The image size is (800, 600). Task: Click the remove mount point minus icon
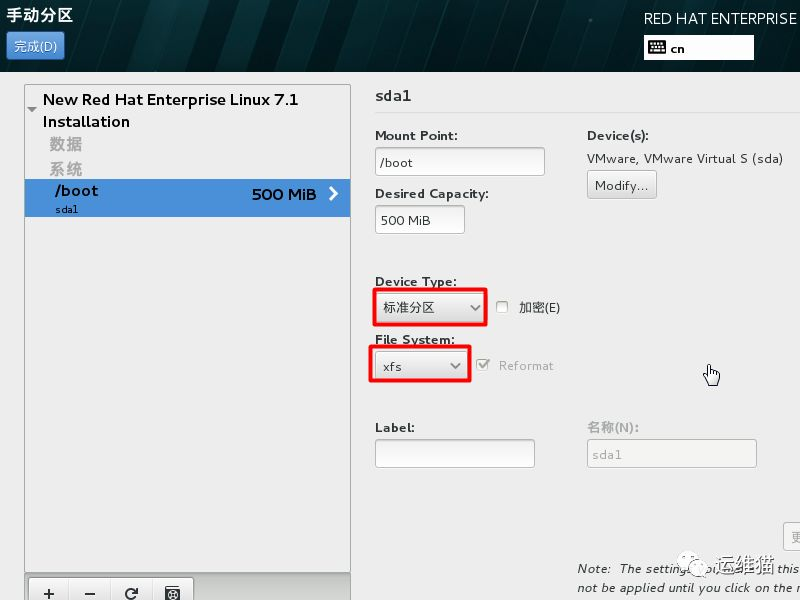(x=90, y=592)
